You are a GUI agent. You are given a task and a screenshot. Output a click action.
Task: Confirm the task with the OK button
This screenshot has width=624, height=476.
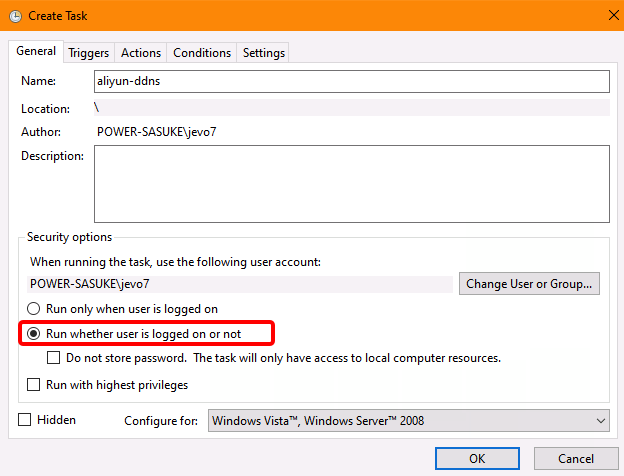point(477,458)
